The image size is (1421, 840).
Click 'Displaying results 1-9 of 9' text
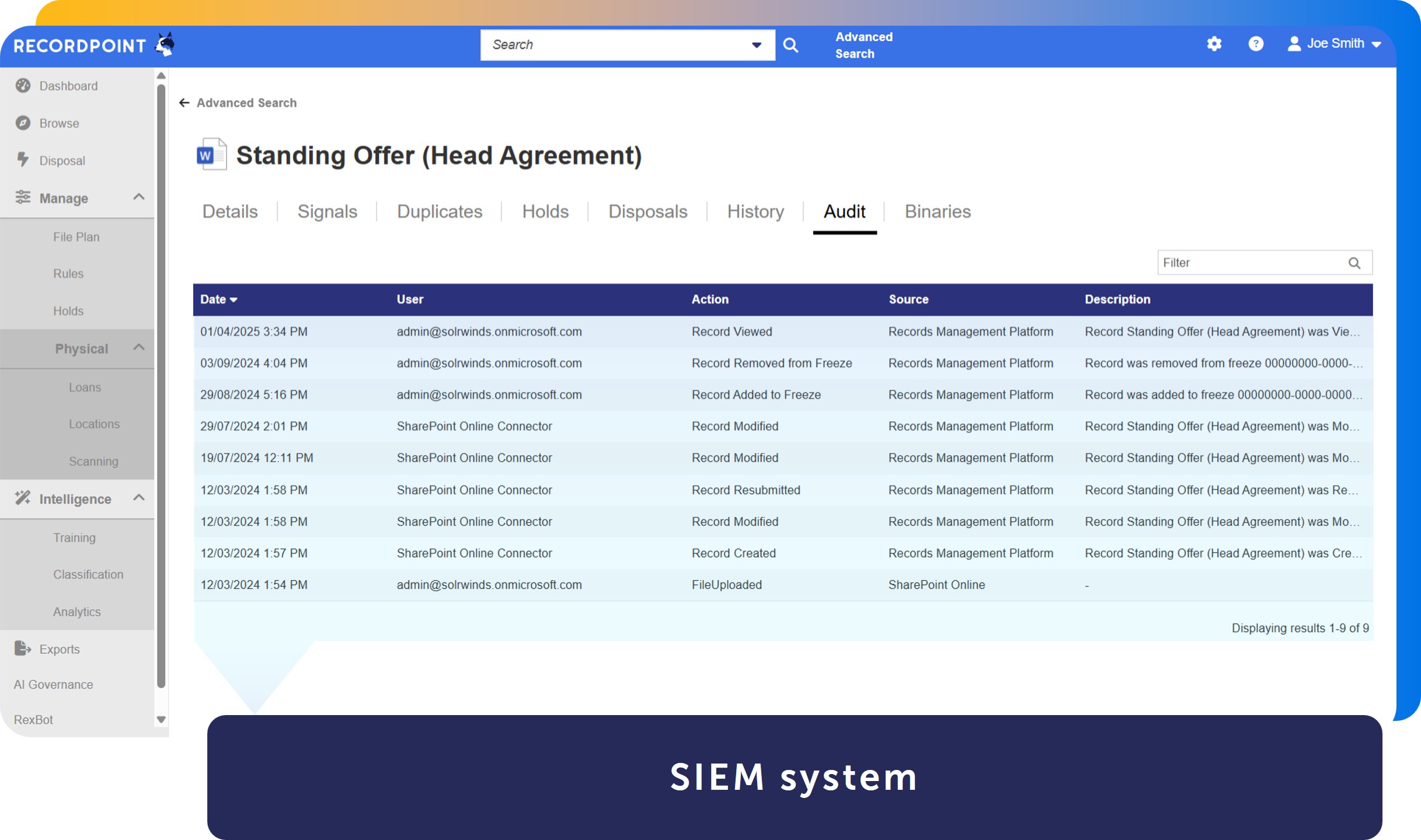tap(1300, 628)
